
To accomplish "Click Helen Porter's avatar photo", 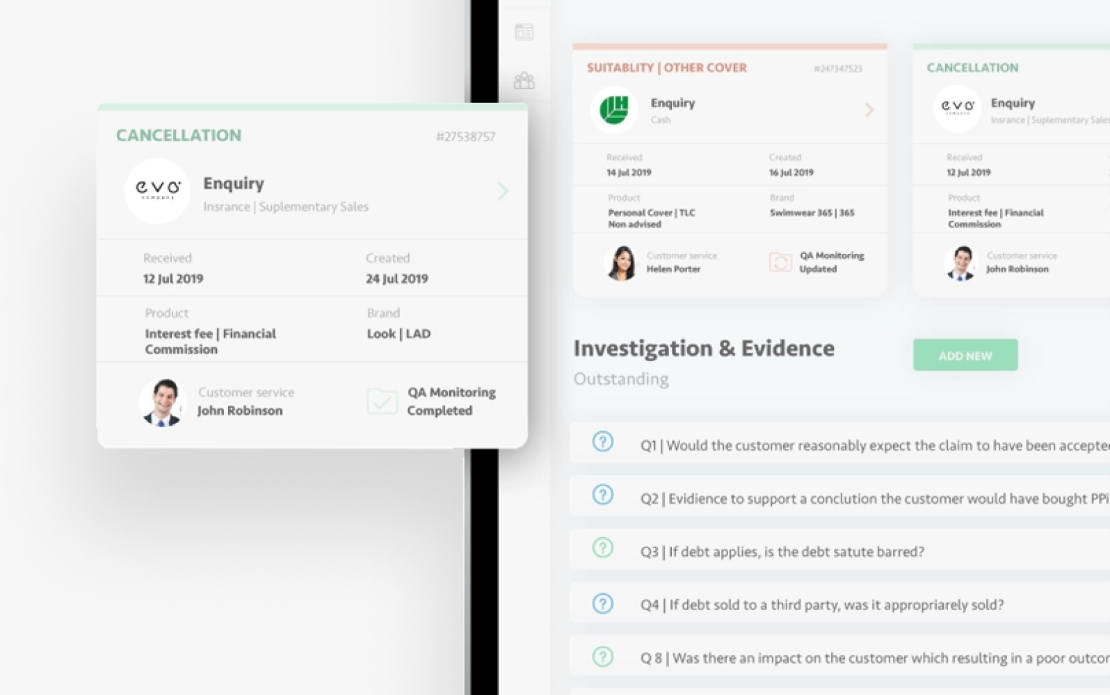I will pyautogui.click(x=621, y=263).
